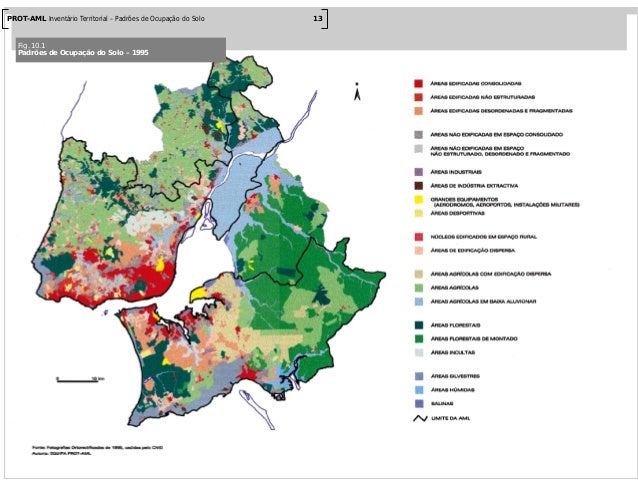Select 'Áreas Agrícolas com Edificação Dispersa' label
The height and width of the screenshot is (487, 638).
491,274
